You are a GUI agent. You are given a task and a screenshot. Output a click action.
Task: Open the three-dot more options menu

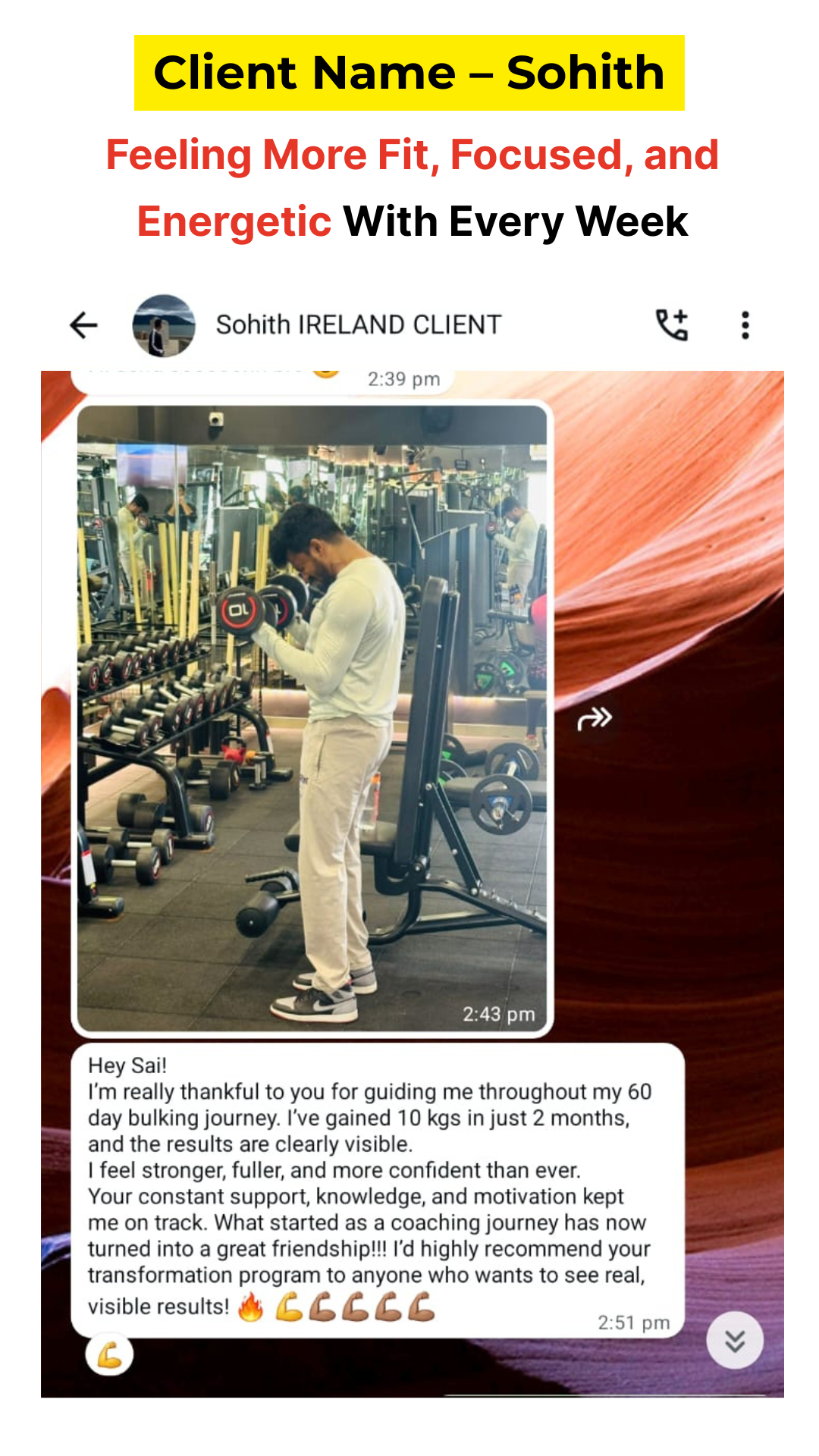(745, 325)
